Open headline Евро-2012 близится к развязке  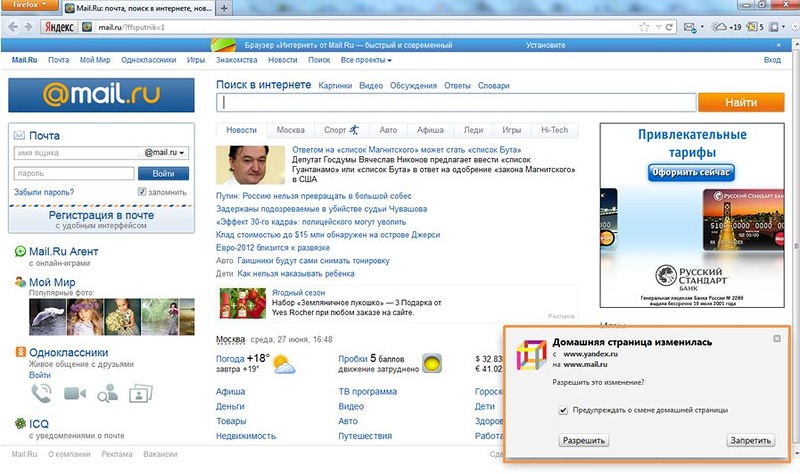pos(272,248)
